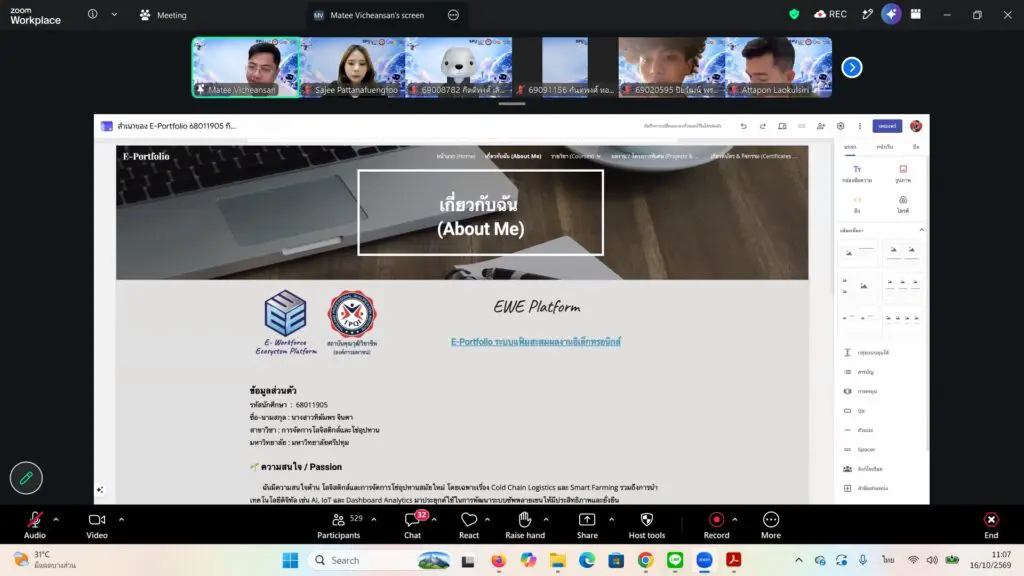Open the Zoom apps grid icon

point(916,14)
